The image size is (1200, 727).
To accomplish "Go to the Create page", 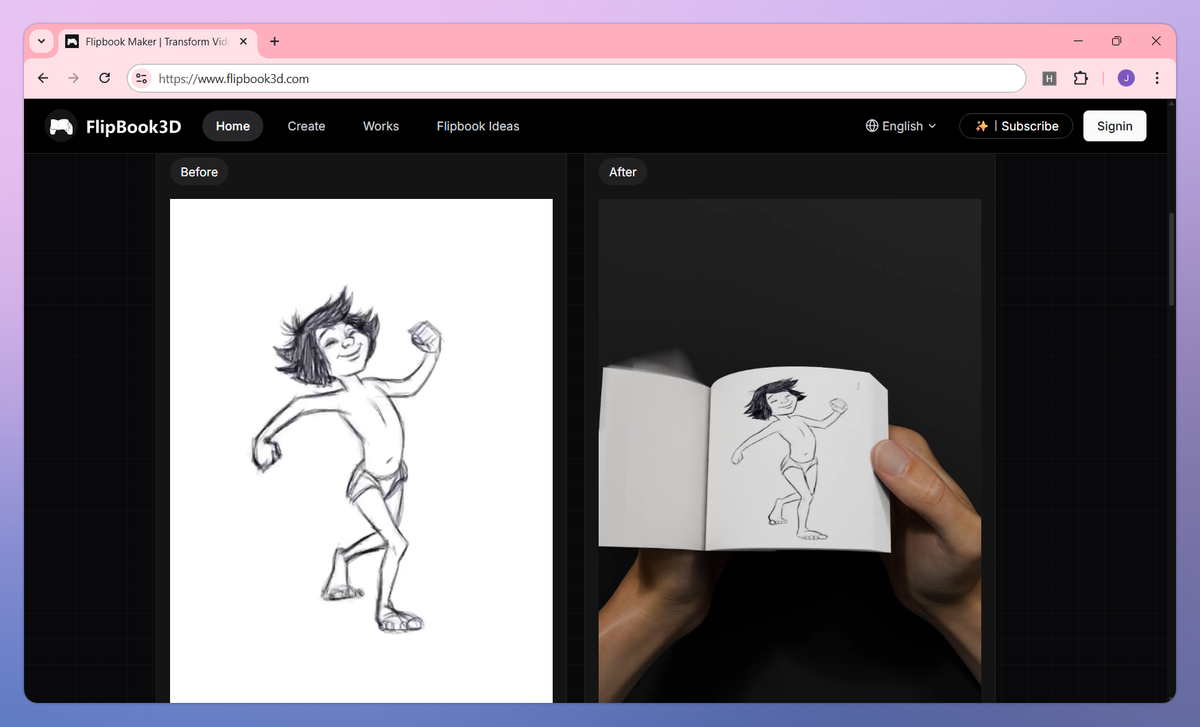I will pyautogui.click(x=306, y=126).
